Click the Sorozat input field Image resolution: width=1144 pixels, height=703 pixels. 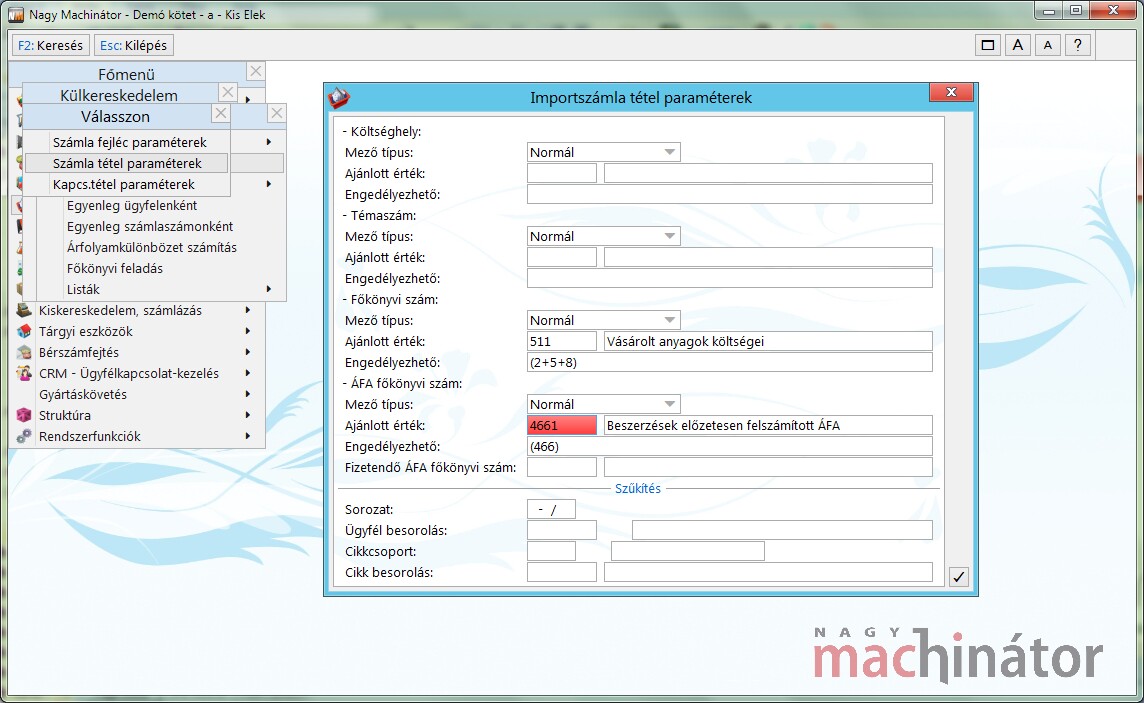pos(552,510)
